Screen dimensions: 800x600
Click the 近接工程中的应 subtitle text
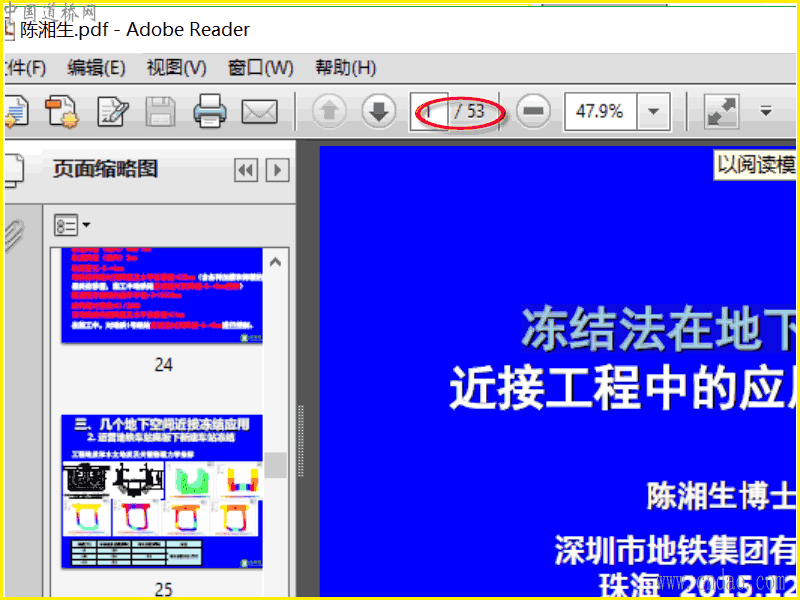point(622,388)
